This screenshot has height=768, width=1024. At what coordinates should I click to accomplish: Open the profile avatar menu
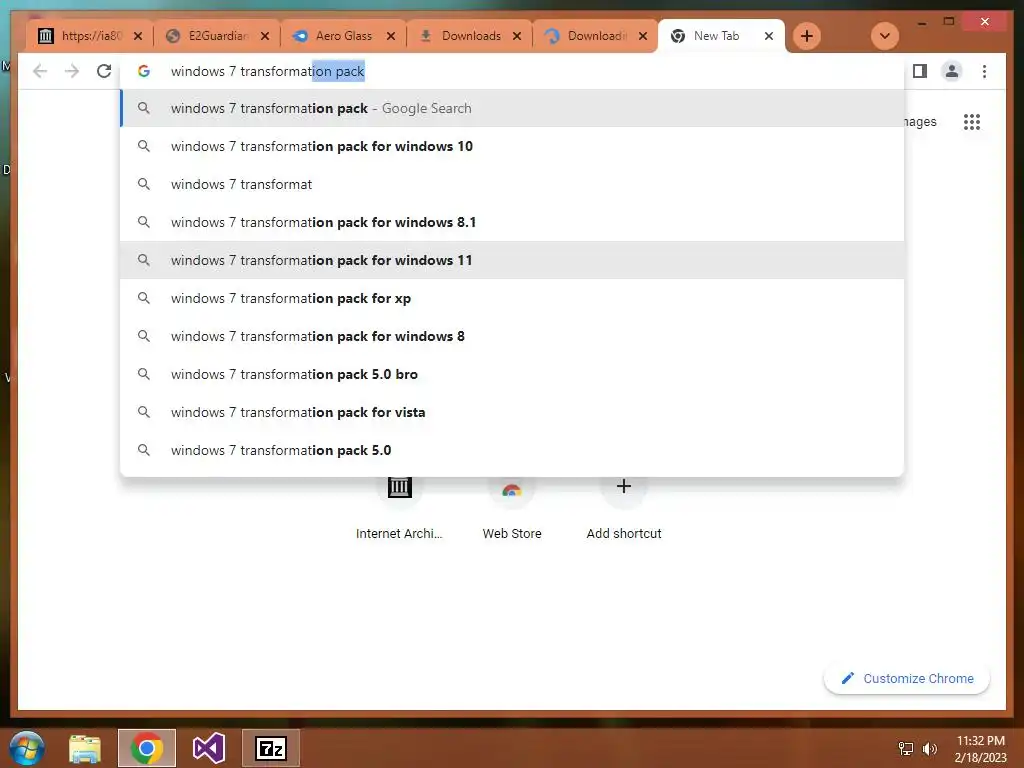[x=952, y=71]
